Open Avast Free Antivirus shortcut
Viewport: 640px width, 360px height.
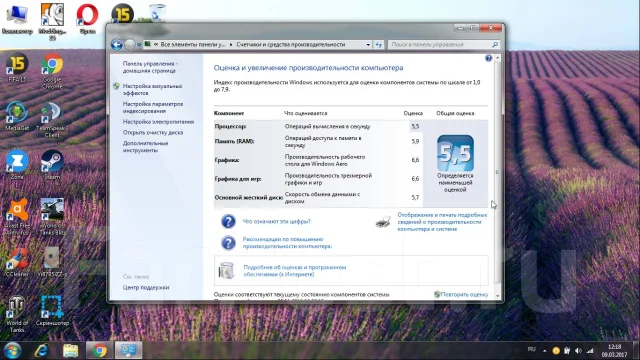(17, 216)
